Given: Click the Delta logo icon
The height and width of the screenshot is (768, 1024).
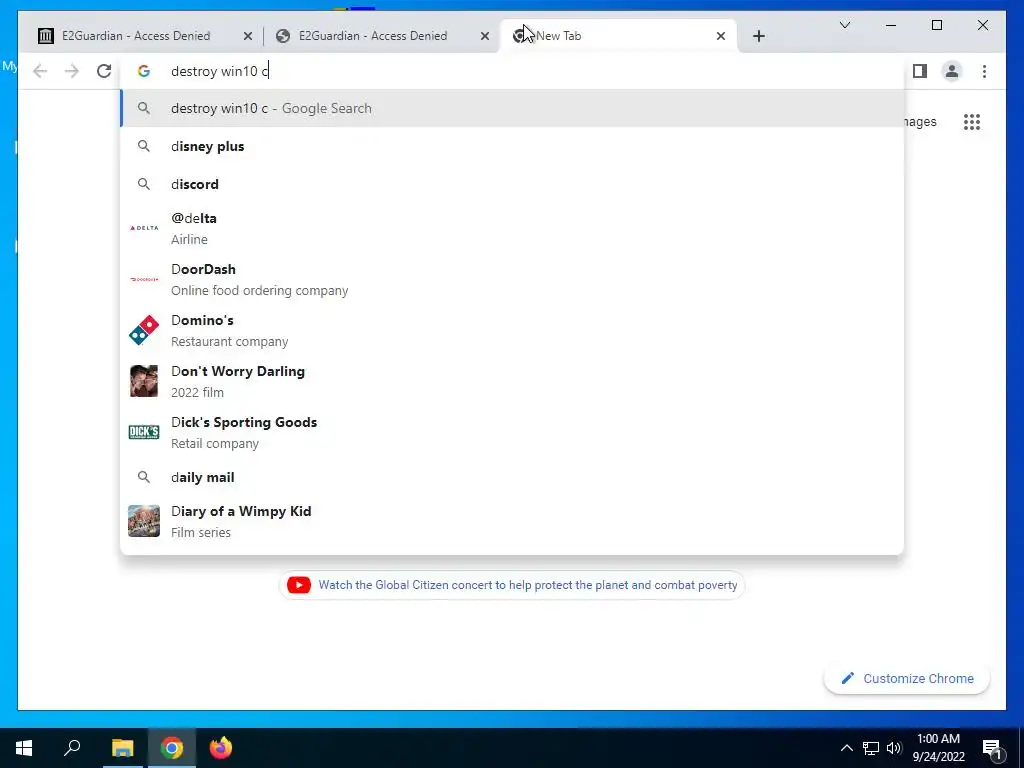Looking at the screenshot, I should (144, 228).
